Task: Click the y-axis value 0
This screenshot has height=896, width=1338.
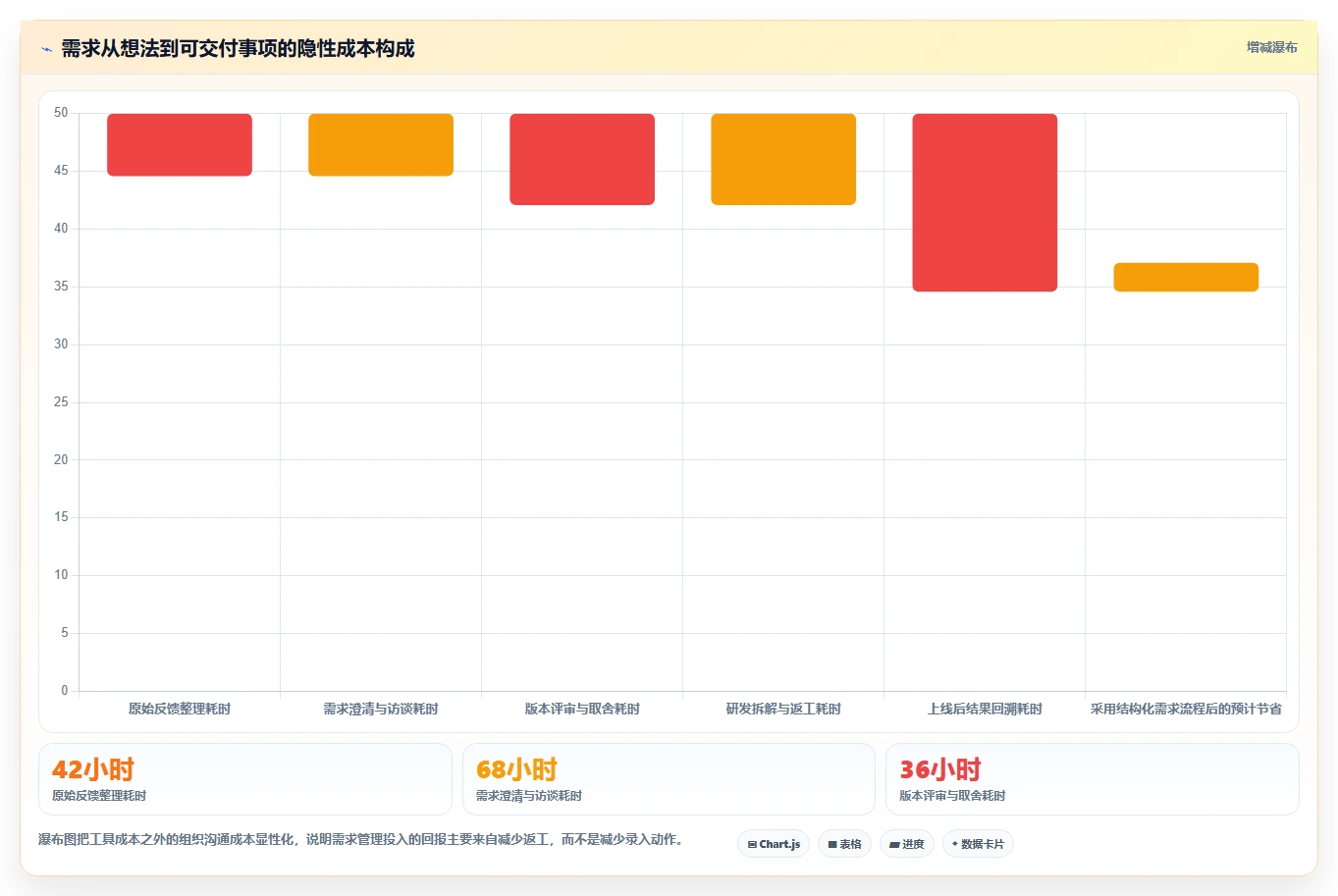Action: tap(65, 691)
